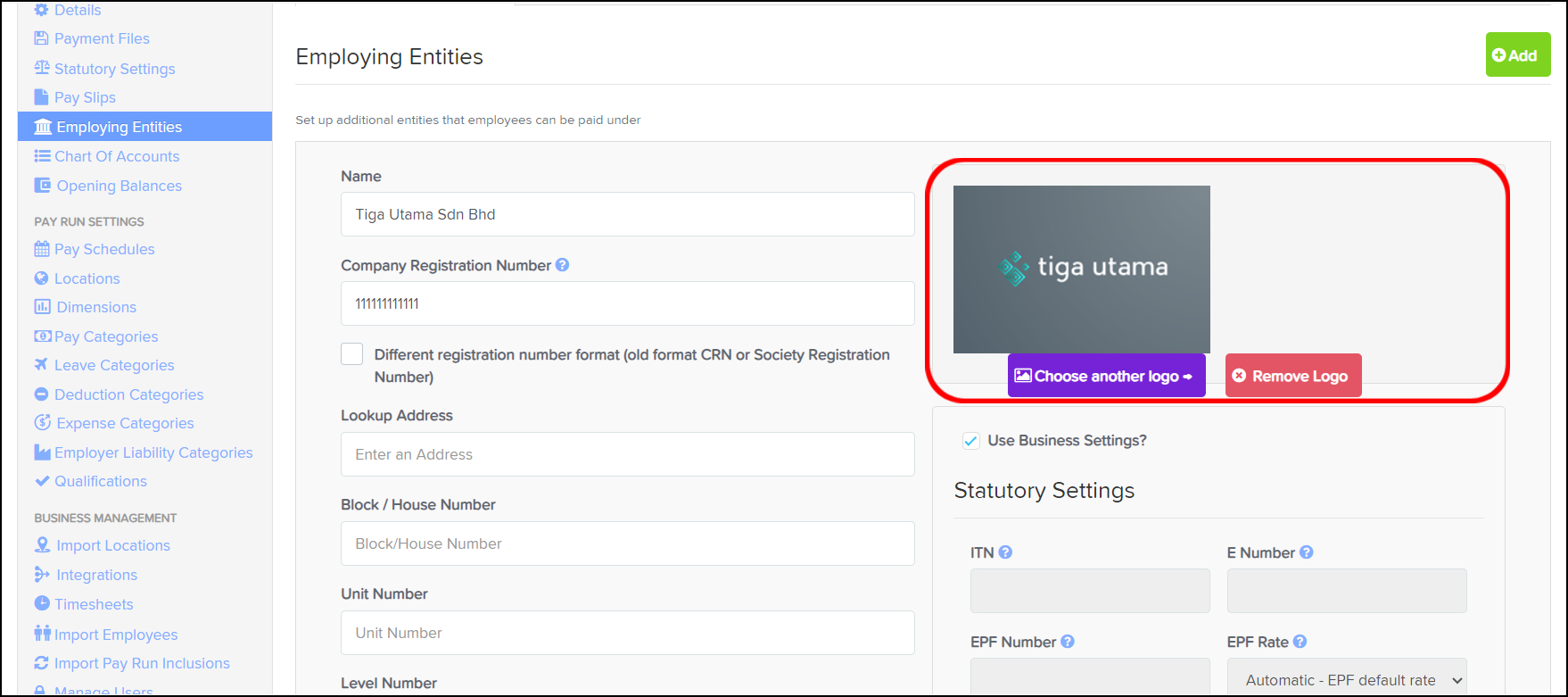Click the E Number help icon
Viewport: 1568px width, 697px height.
1307,552
